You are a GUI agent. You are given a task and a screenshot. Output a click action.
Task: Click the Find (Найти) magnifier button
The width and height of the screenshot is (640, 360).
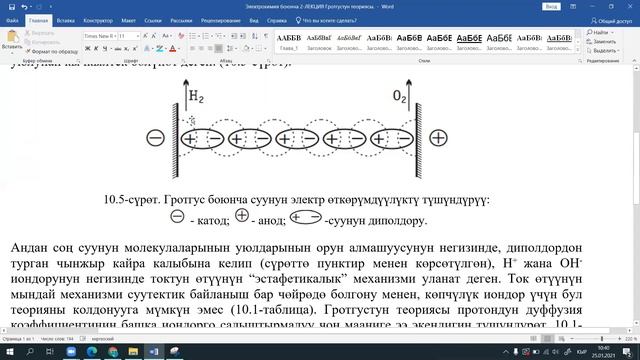click(600, 32)
